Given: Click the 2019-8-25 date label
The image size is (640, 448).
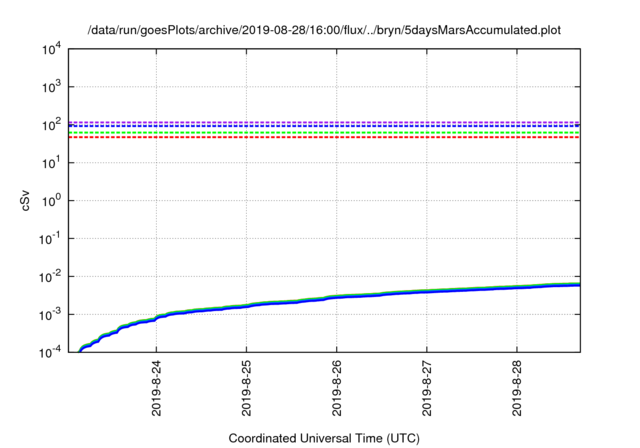Looking at the screenshot, I should 247,388.
